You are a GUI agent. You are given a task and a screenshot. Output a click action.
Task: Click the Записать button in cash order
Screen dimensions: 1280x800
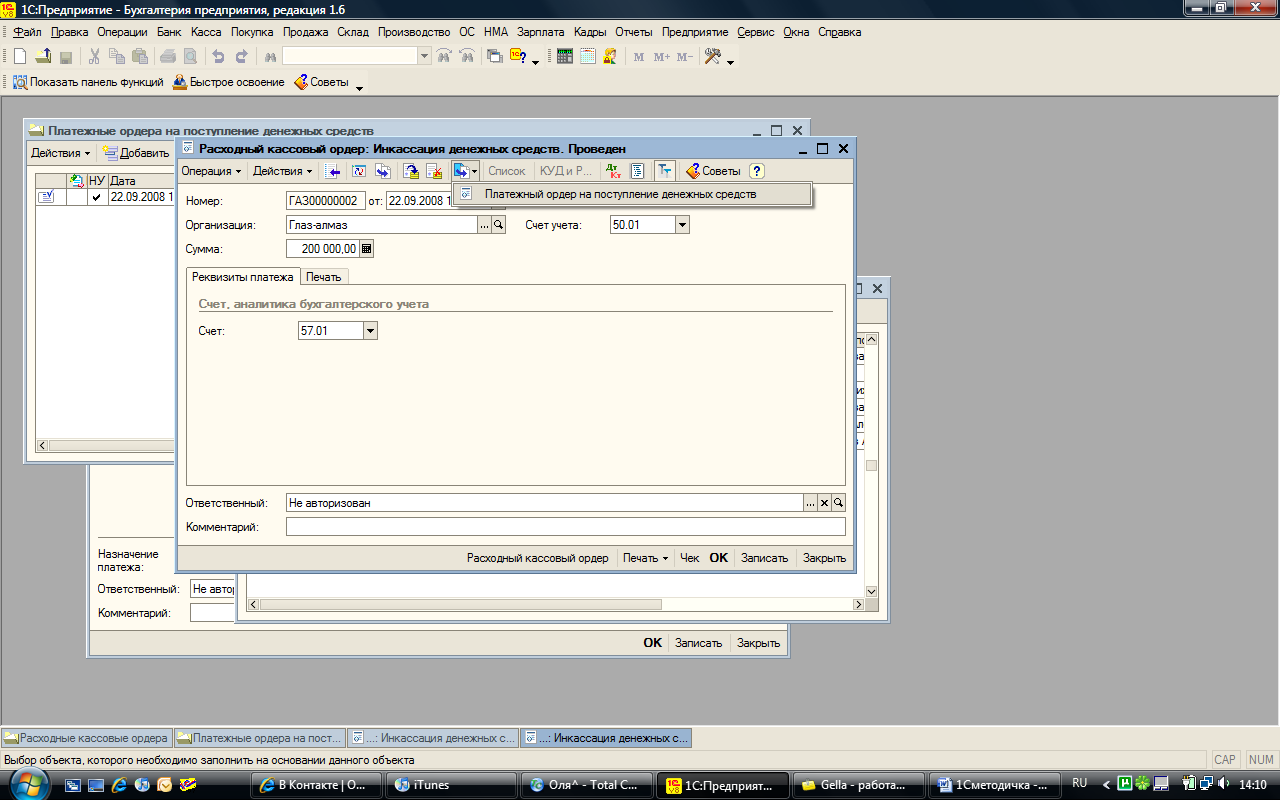click(764, 558)
